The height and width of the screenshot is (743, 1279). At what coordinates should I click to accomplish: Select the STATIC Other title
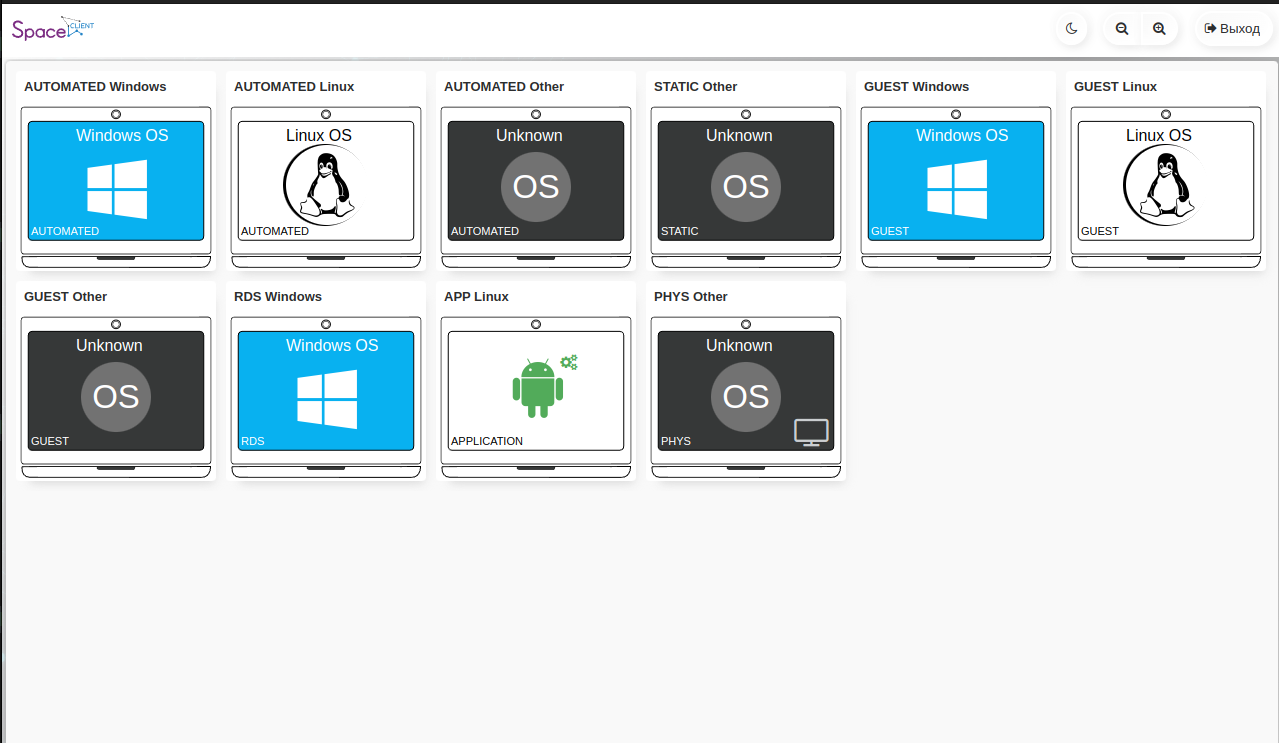coord(696,87)
